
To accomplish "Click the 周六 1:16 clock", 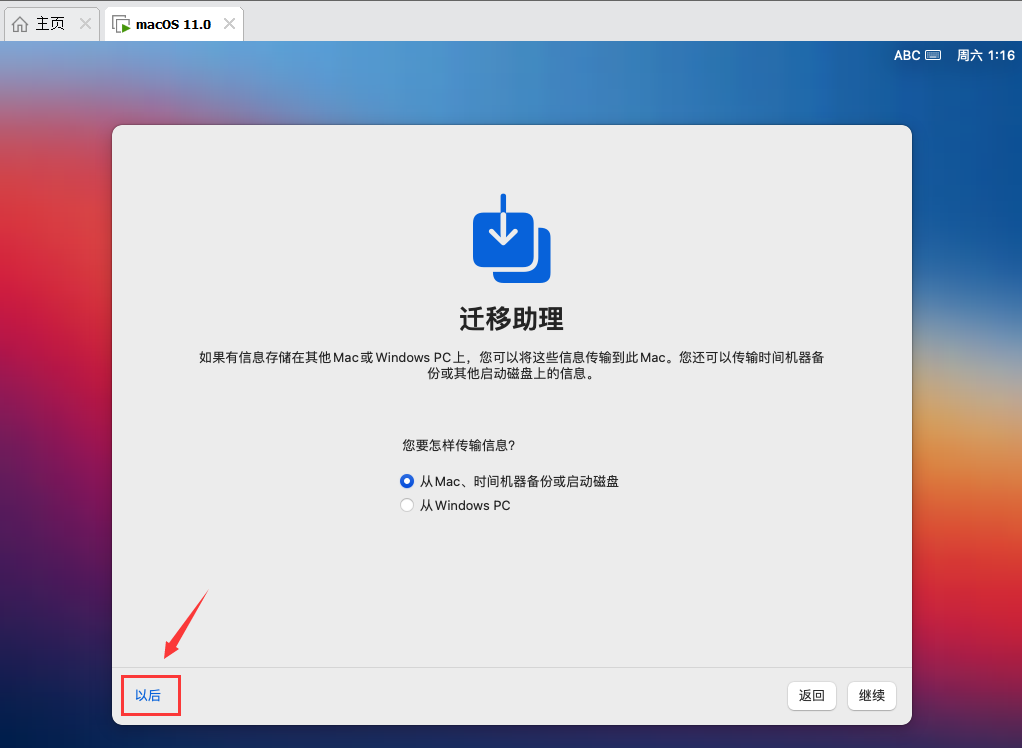I will [x=986, y=55].
